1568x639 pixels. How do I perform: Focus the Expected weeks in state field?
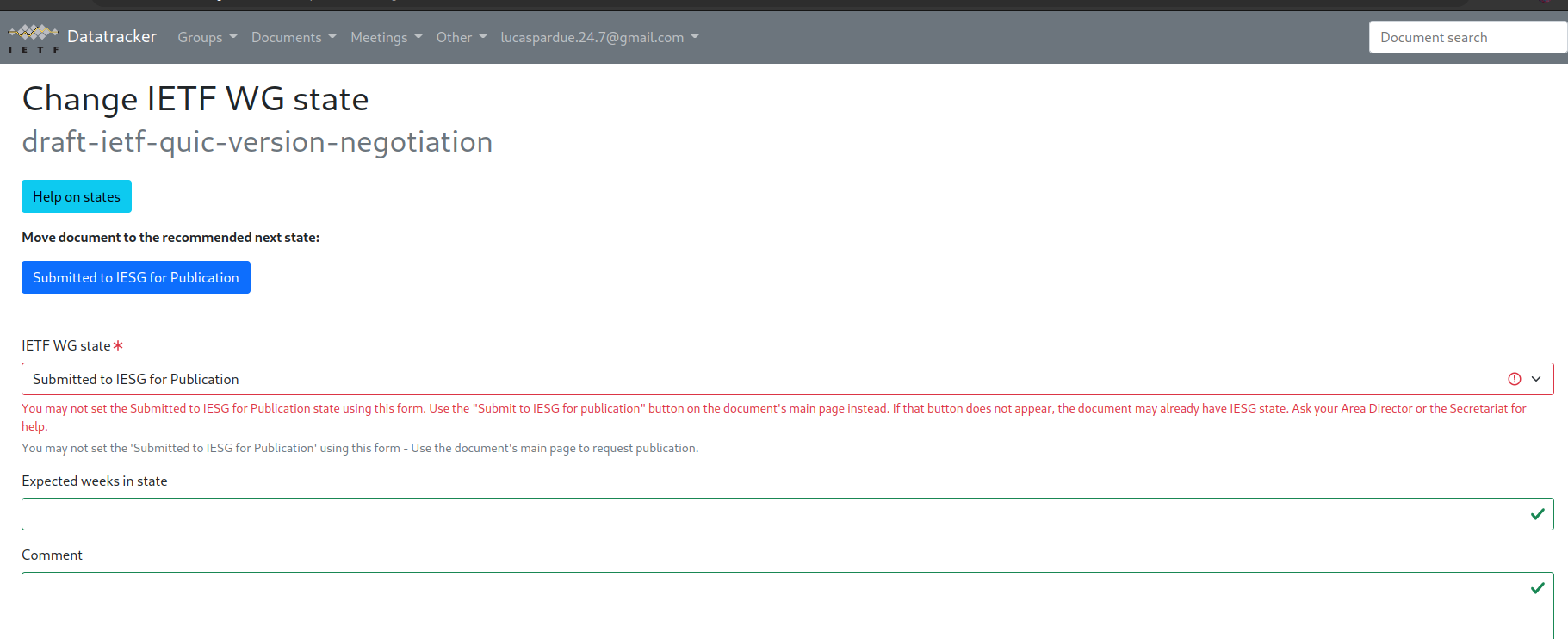pos(787,514)
